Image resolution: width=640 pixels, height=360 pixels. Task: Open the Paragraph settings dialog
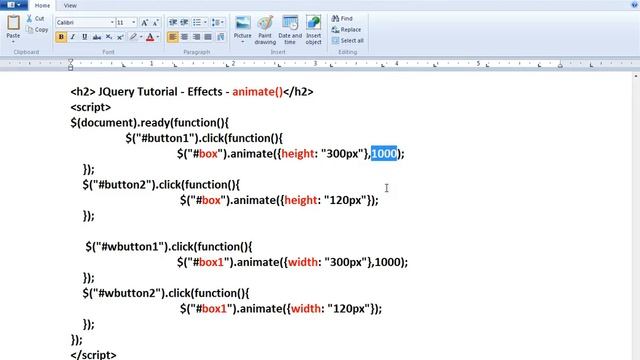221,37
